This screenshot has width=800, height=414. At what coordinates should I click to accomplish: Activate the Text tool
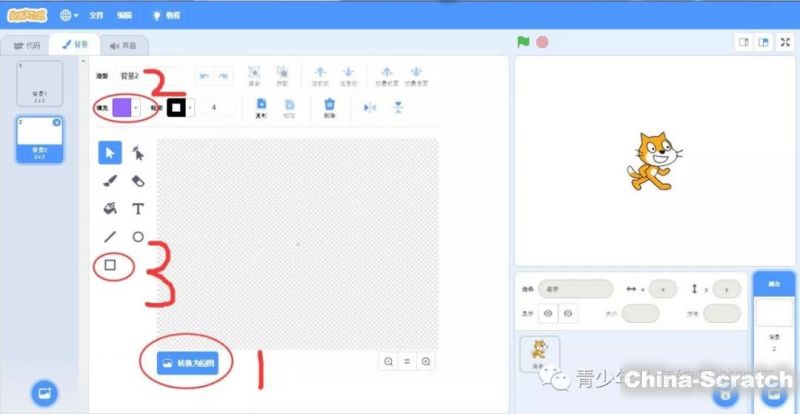click(x=138, y=209)
